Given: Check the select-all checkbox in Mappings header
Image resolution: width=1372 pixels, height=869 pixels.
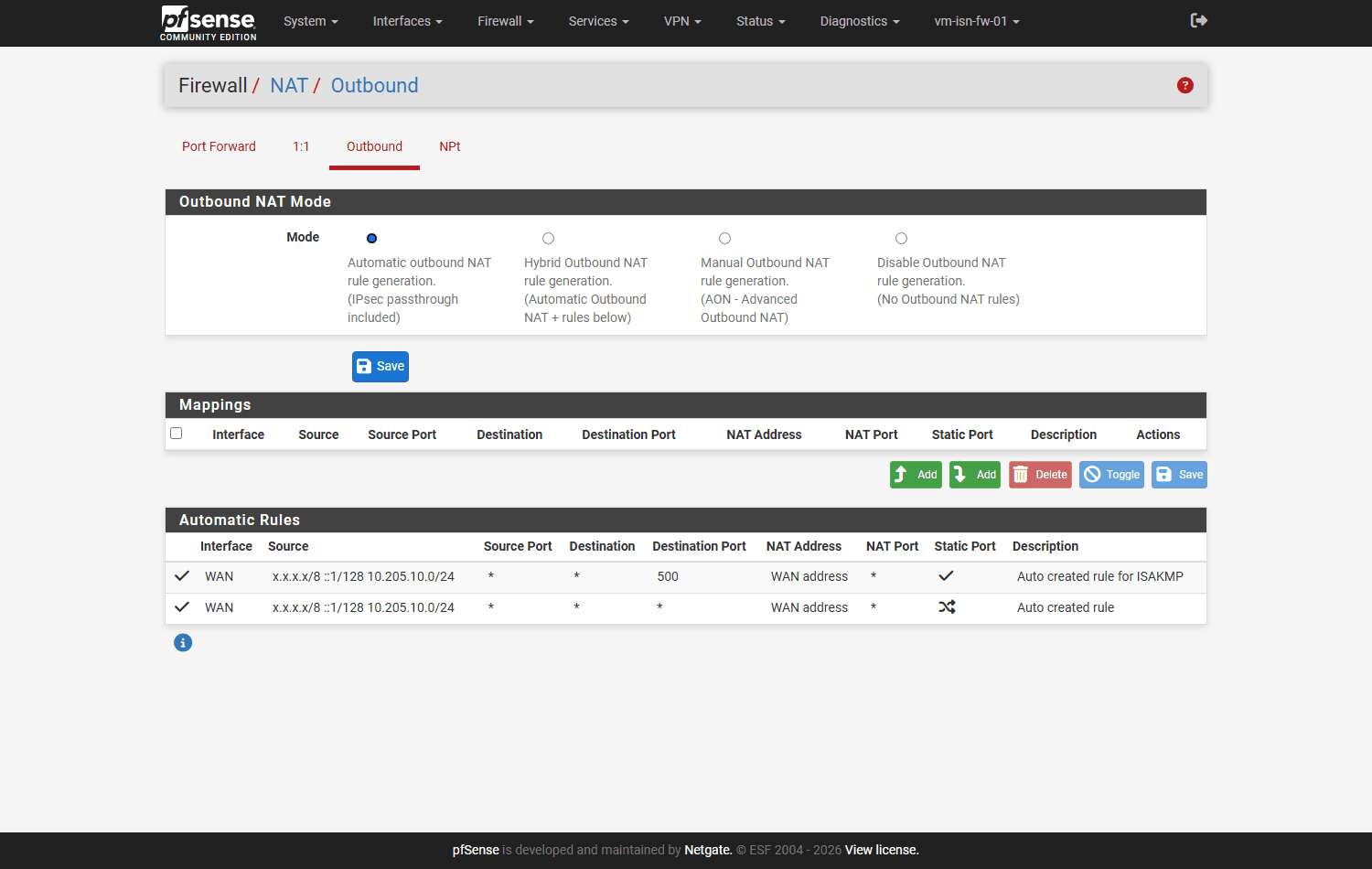Looking at the screenshot, I should [177, 434].
